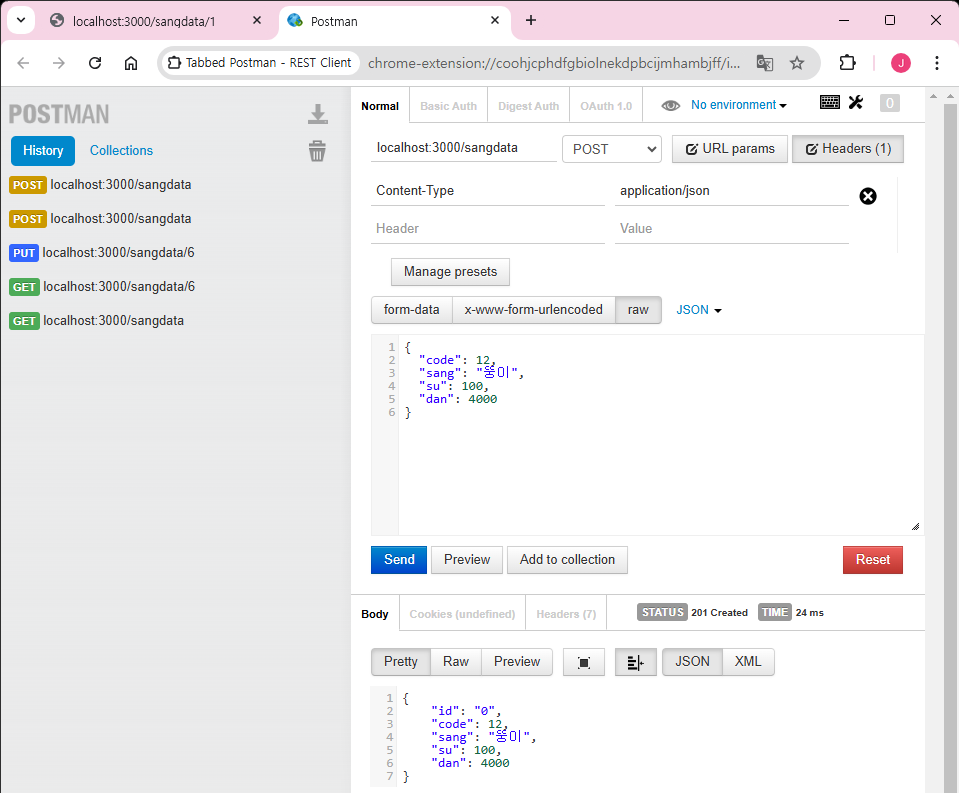The image size is (959, 793).
Task: Click the empty header Value field
Action: click(731, 229)
